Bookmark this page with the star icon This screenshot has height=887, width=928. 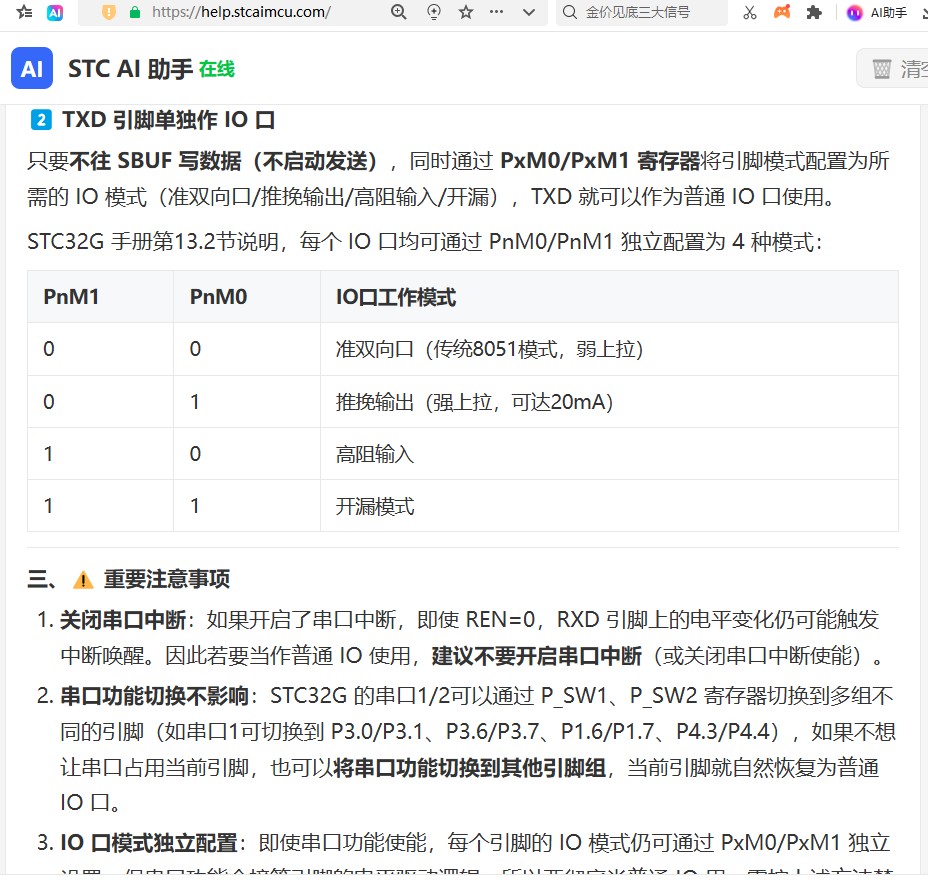pyautogui.click(x=466, y=12)
